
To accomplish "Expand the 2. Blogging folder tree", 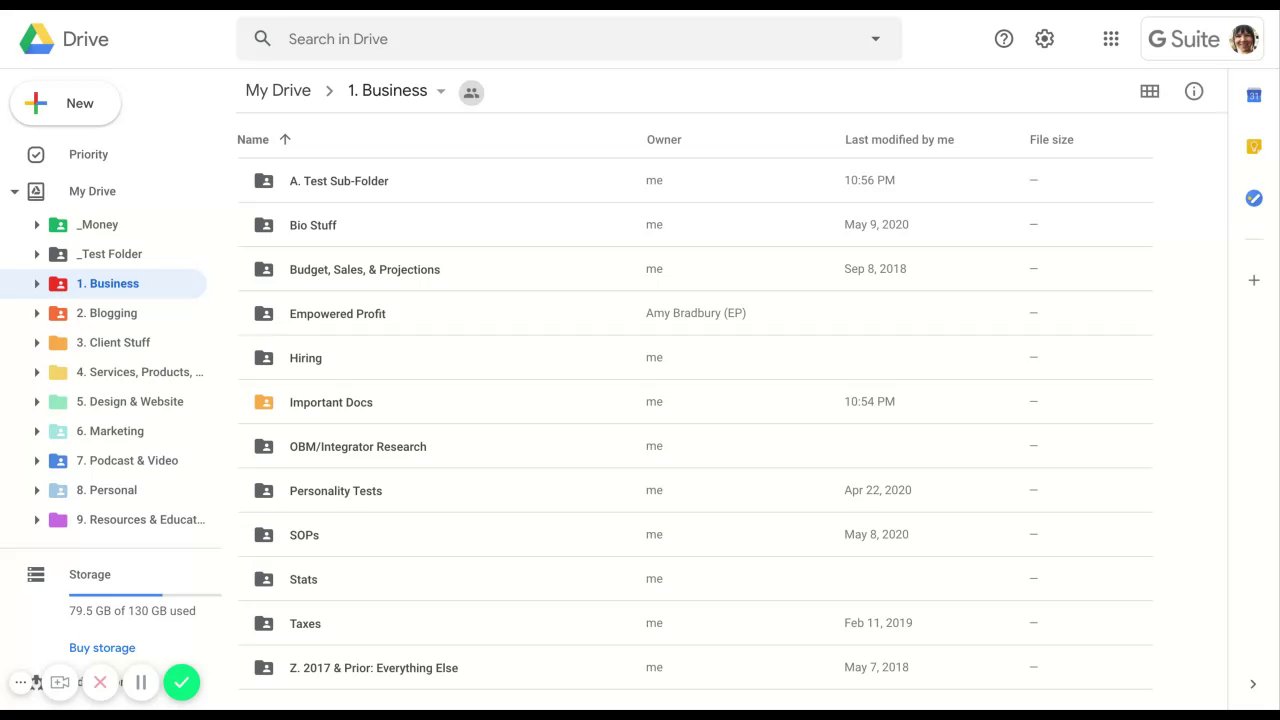I will [x=37, y=313].
